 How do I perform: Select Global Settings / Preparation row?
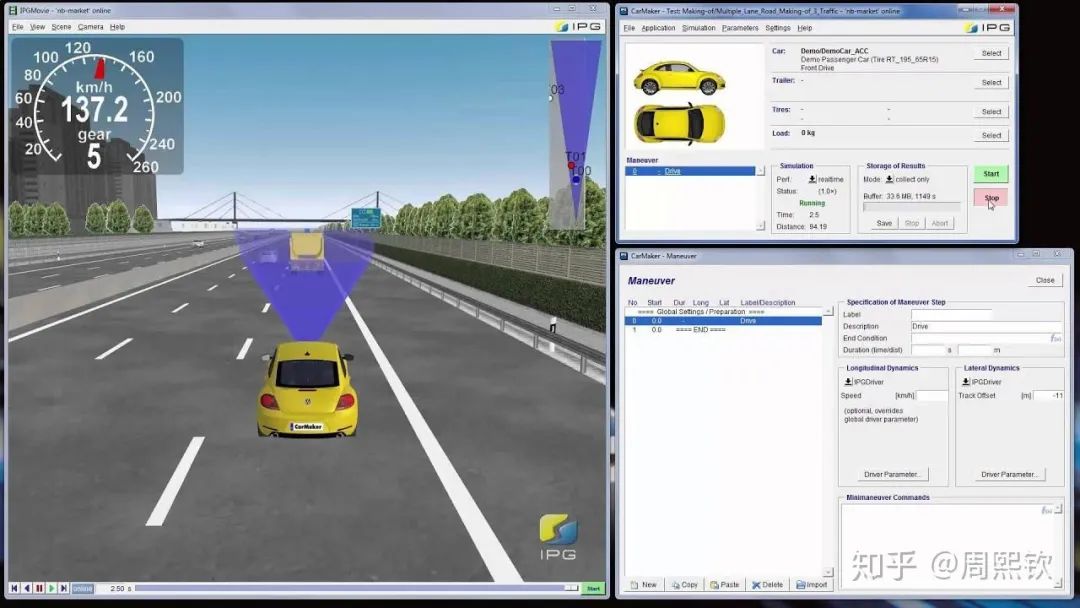click(723, 312)
